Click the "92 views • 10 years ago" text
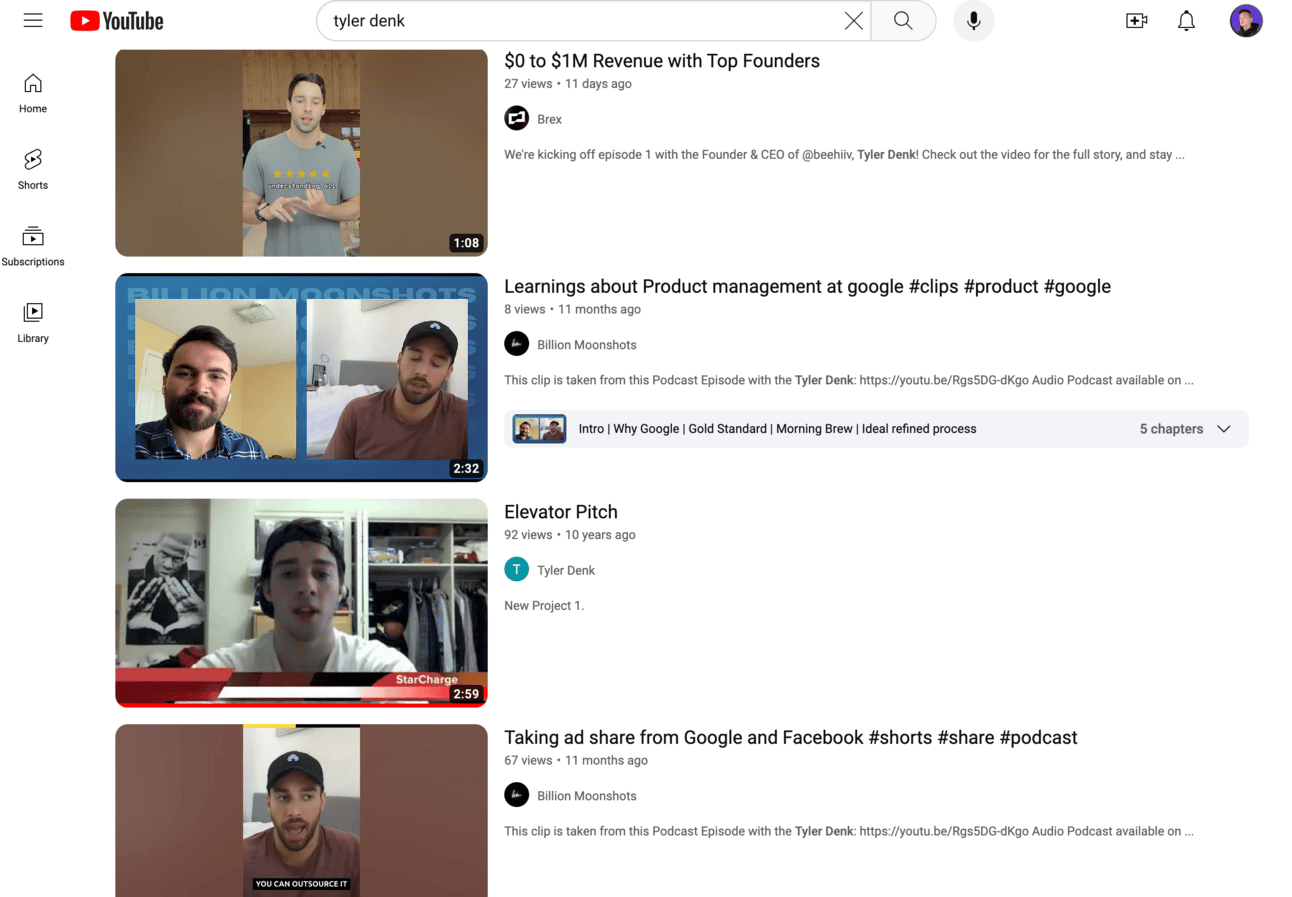Viewport: 1292px width, 897px height. tap(570, 535)
